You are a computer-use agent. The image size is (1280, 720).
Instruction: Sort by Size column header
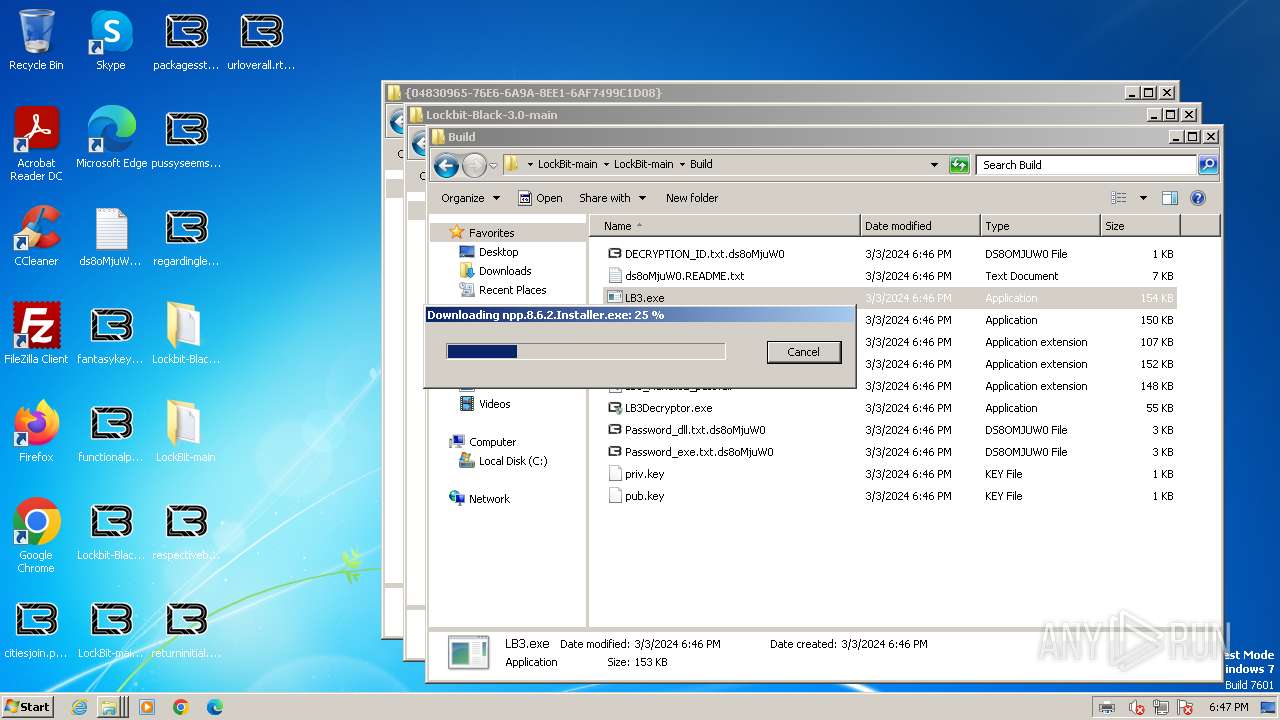click(1139, 226)
